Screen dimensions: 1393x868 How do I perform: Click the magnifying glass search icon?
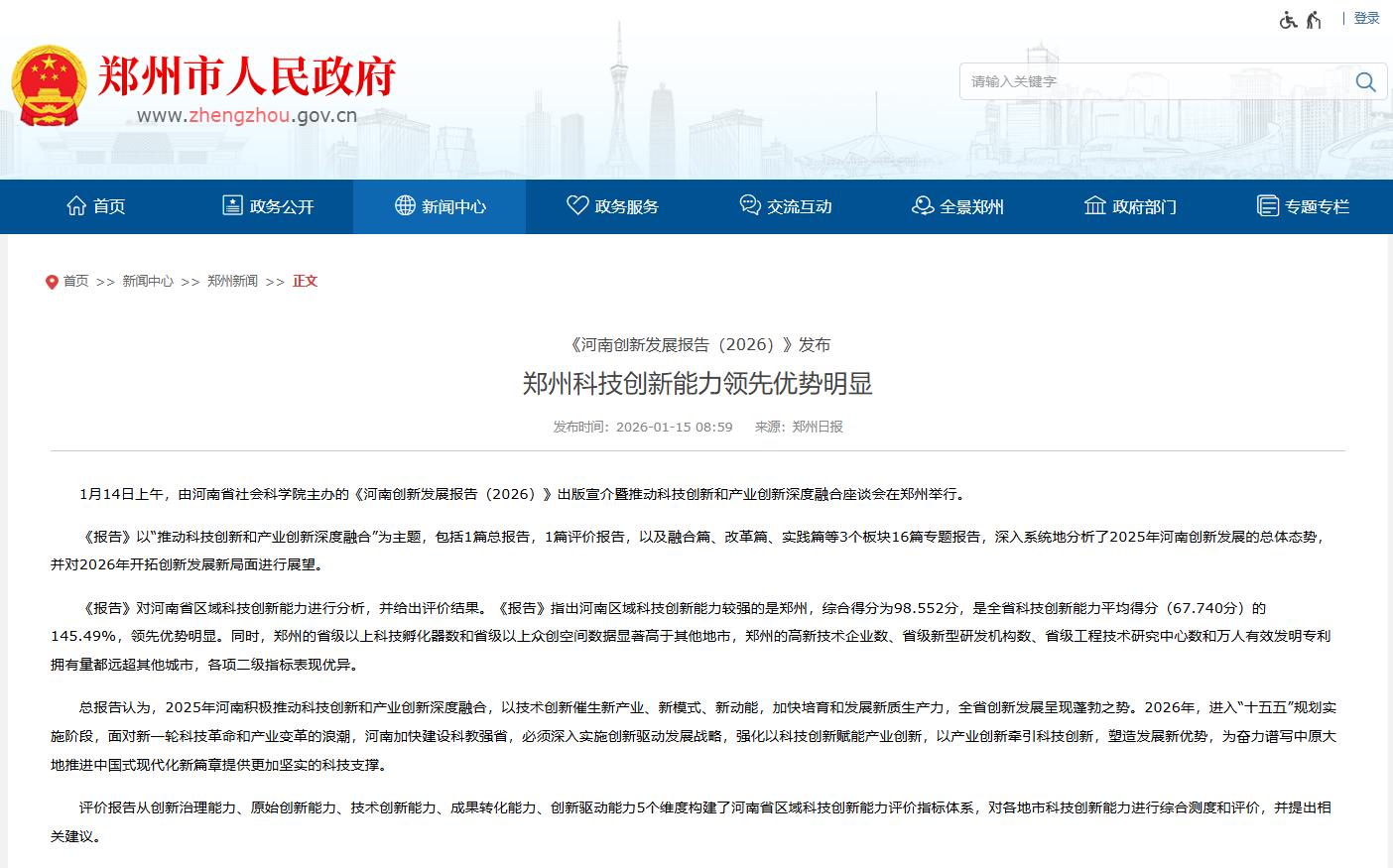click(x=1365, y=82)
